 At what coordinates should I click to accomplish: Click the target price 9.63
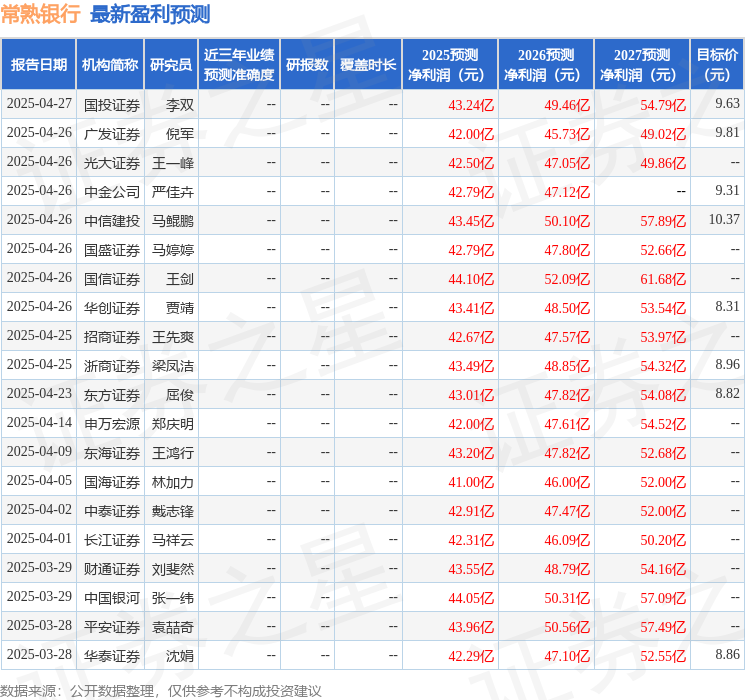727,103
